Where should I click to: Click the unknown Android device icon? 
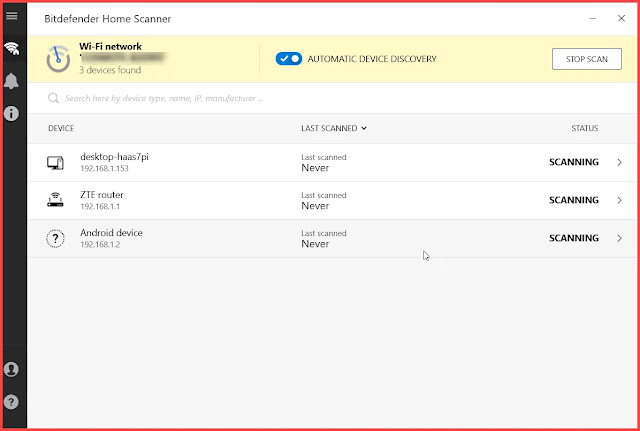55,238
